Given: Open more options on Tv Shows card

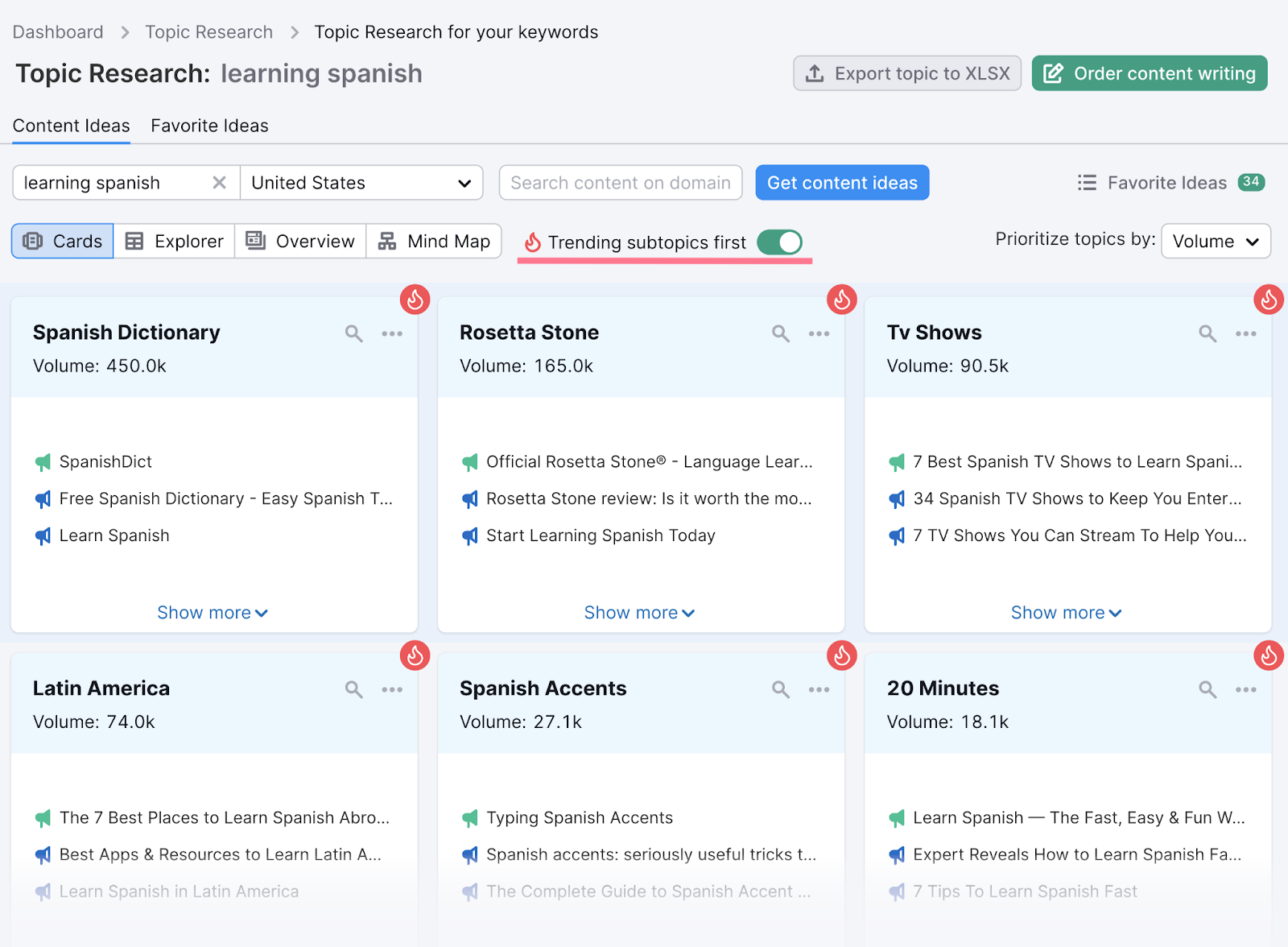Looking at the screenshot, I should (x=1246, y=333).
